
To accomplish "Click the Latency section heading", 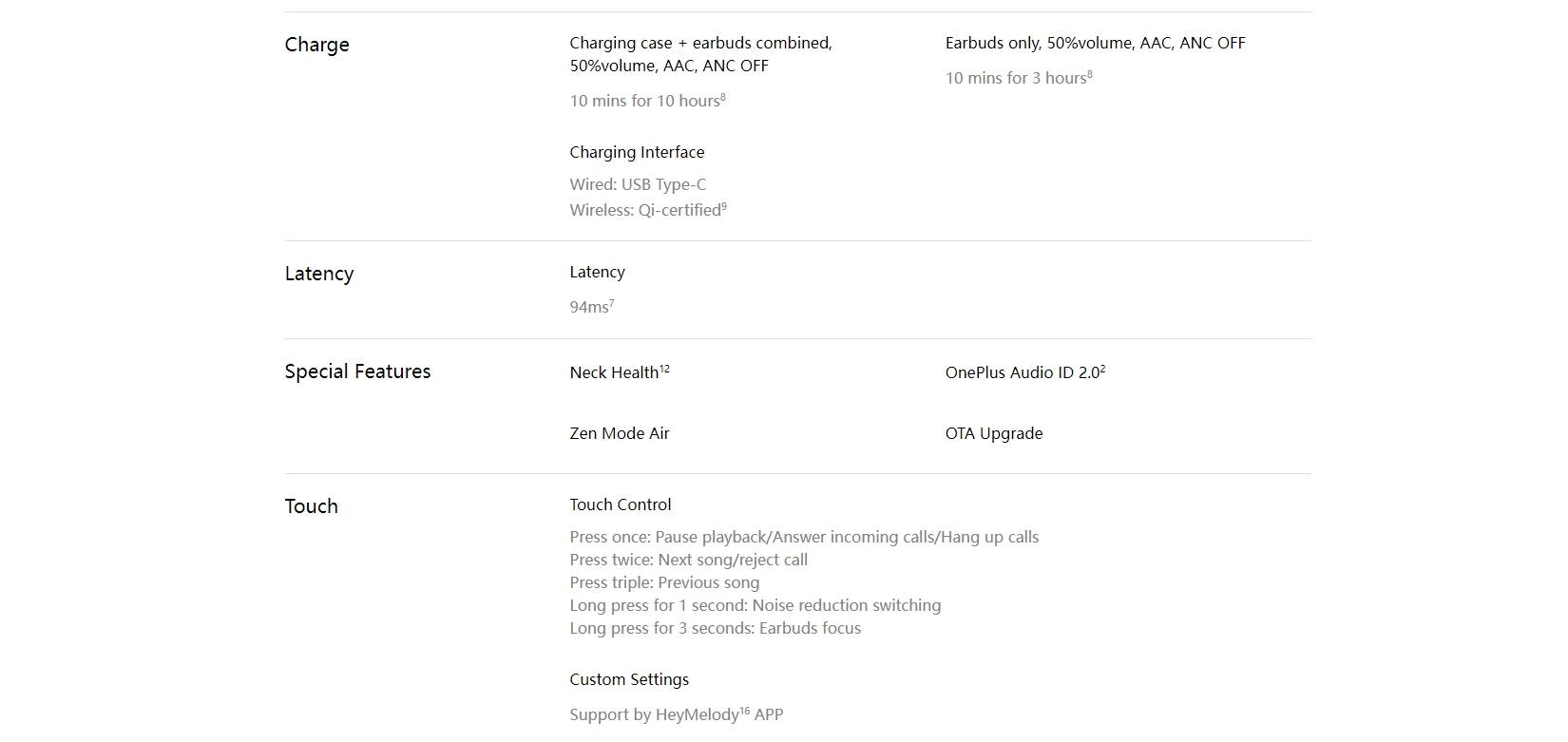I will 319,274.
